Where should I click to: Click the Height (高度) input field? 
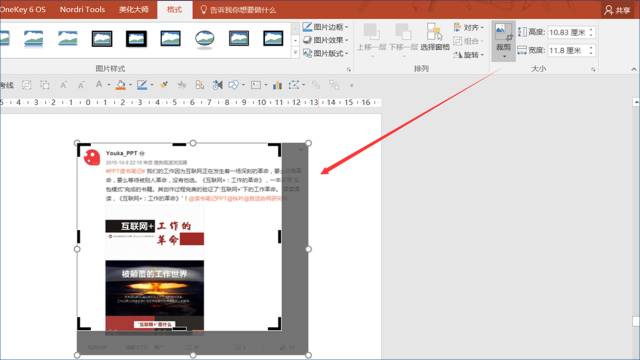click(567, 32)
